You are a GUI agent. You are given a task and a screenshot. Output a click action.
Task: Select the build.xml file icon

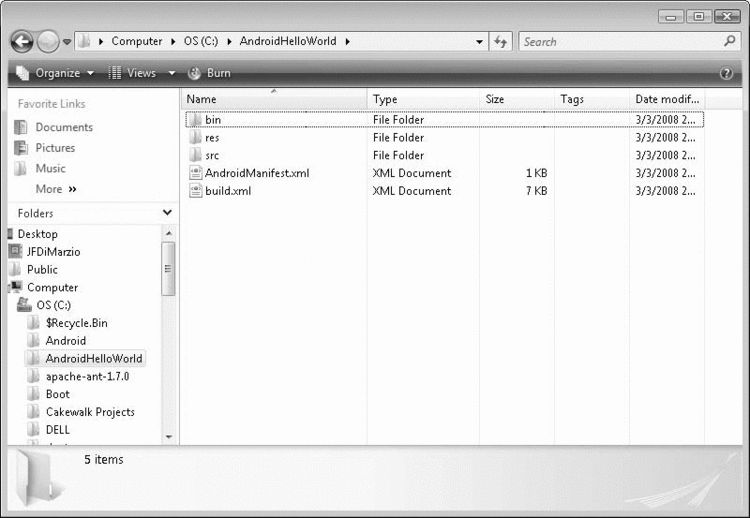[195, 191]
